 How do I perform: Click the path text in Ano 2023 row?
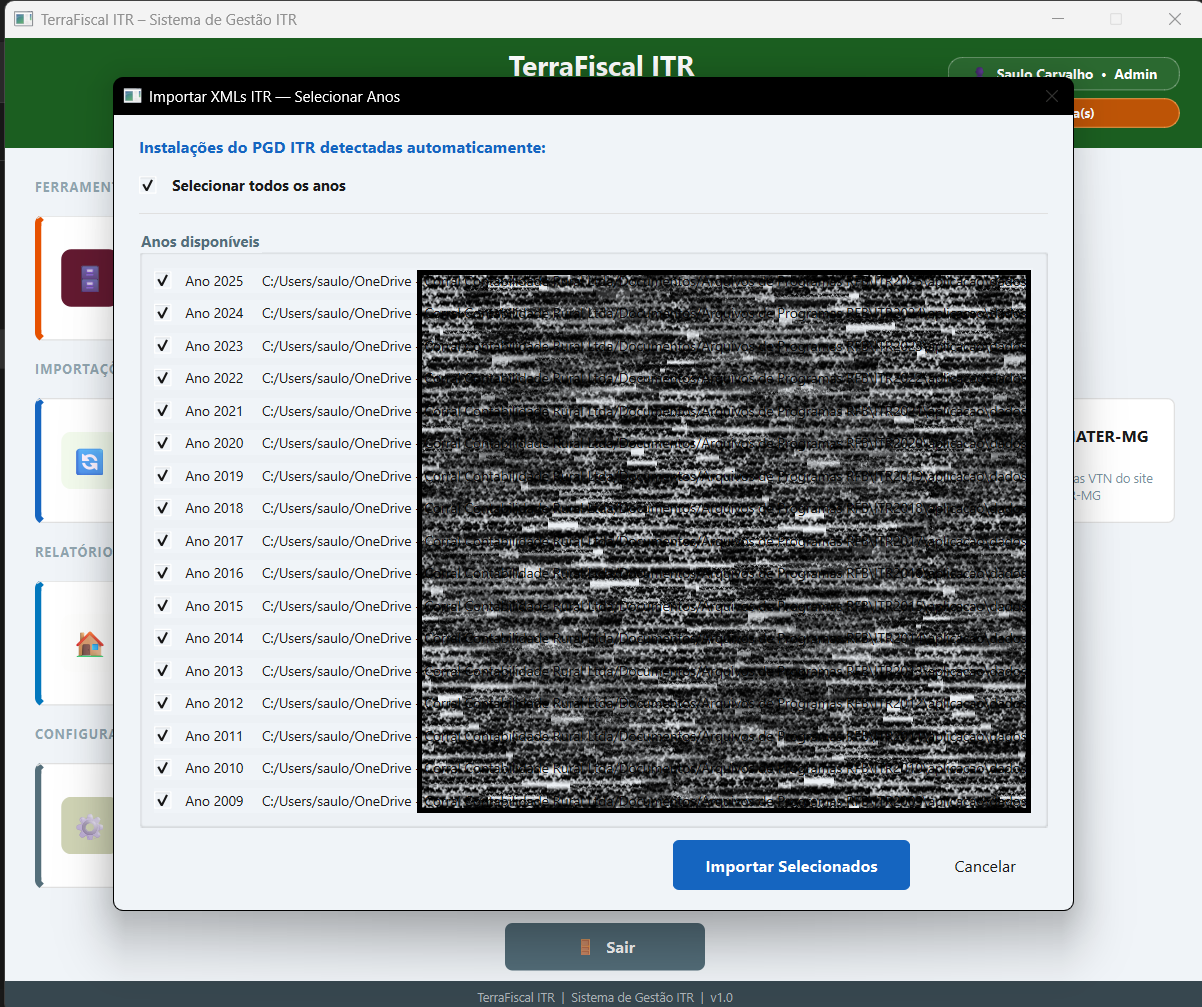pyautogui.click(x=644, y=346)
